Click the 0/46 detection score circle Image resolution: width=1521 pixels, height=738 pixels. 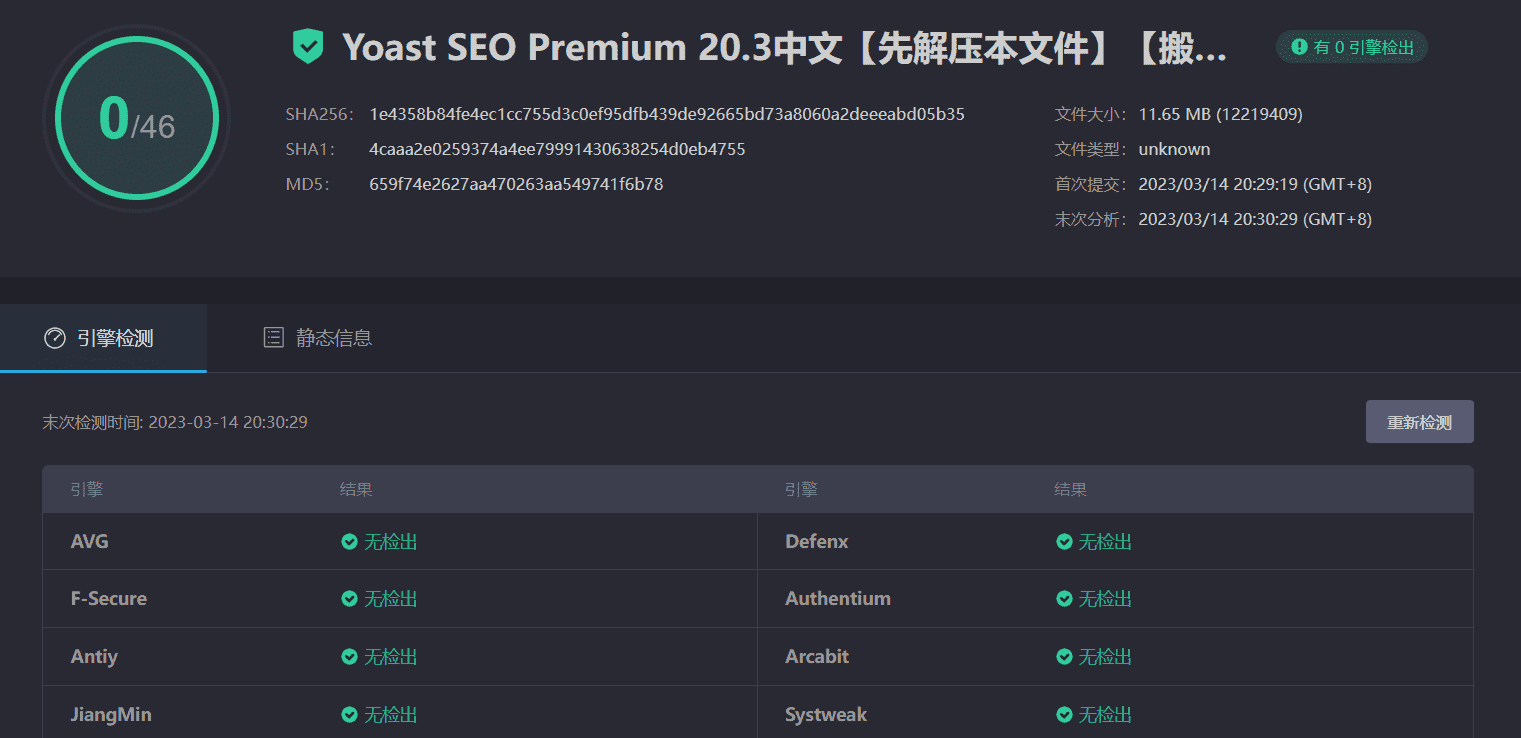click(137, 118)
